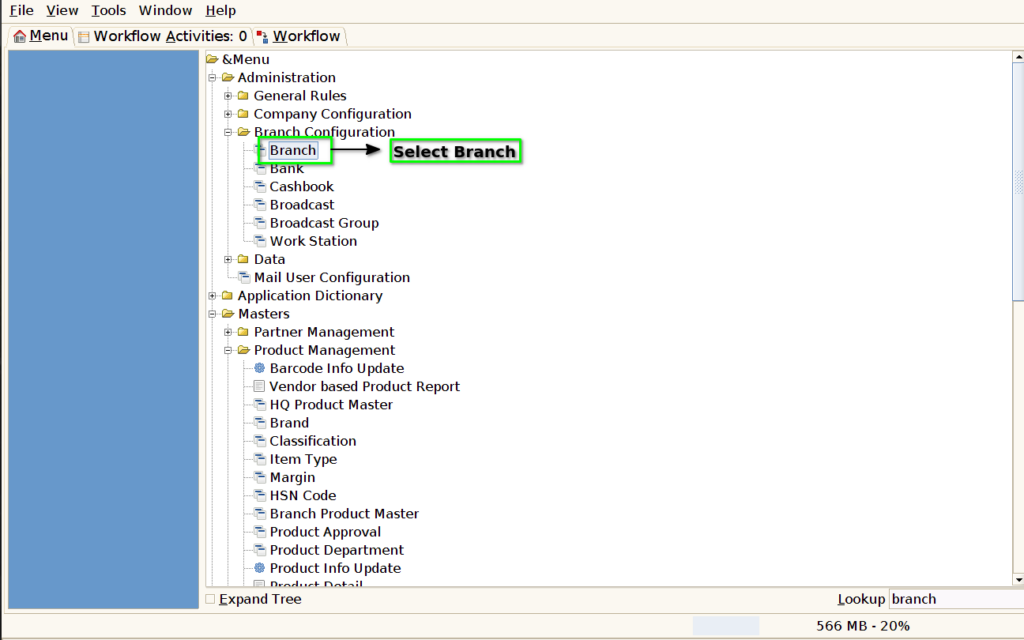Enable the Expand Tree checkbox
The height and width of the screenshot is (640, 1024).
[210, 599]
